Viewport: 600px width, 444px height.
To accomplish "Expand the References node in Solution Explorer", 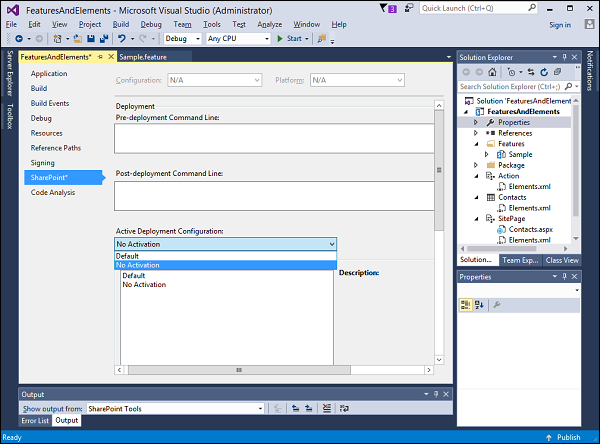I will [476, 133].
